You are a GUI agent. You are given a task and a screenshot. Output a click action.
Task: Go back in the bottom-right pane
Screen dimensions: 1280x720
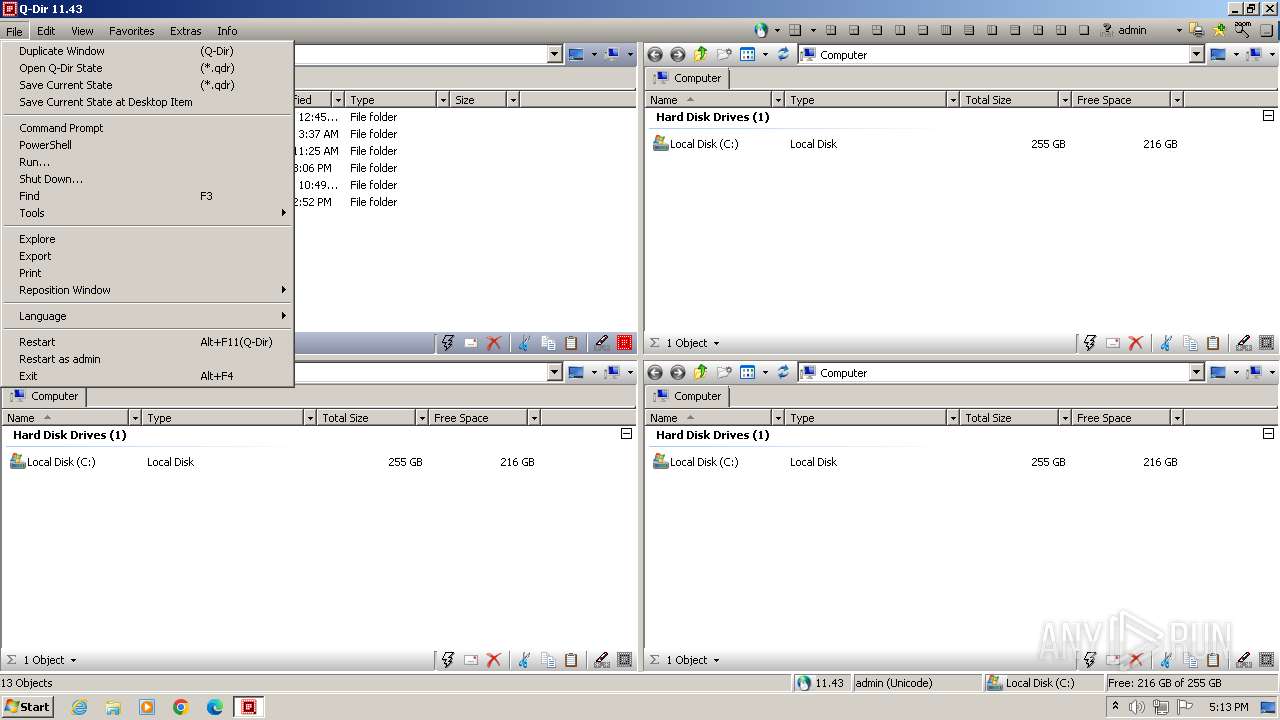pyautogui.click(x=655, y=373)
